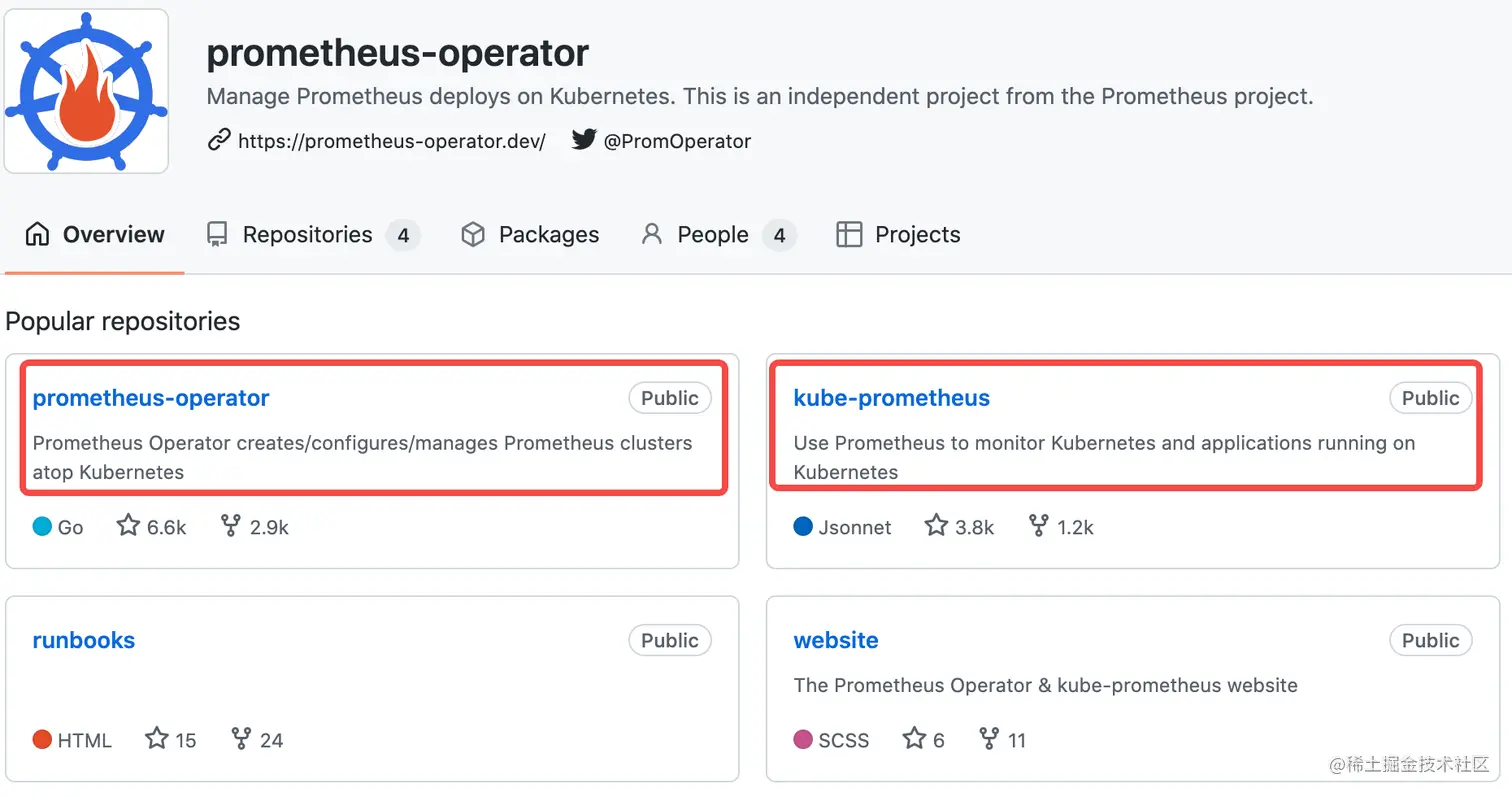The image size is (1512, 797).
Task: Click the website repo star icon
Action: 915,739
